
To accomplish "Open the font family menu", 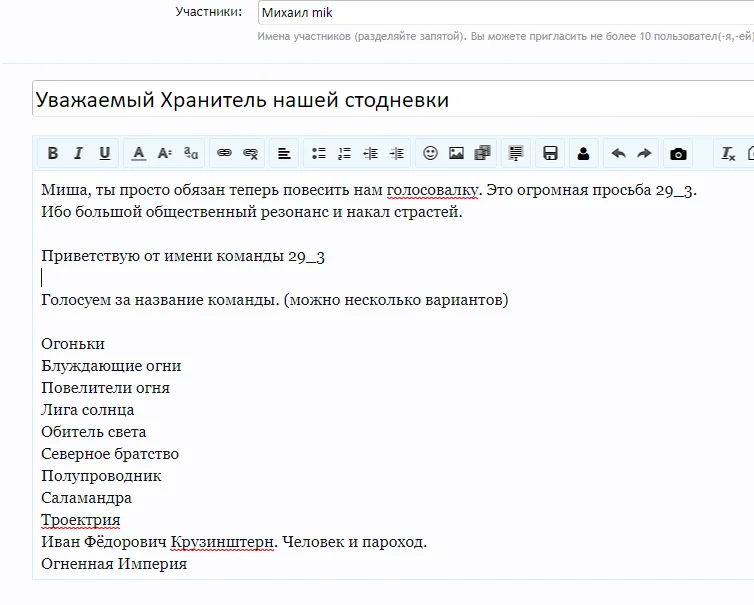I will pos(190,153).
